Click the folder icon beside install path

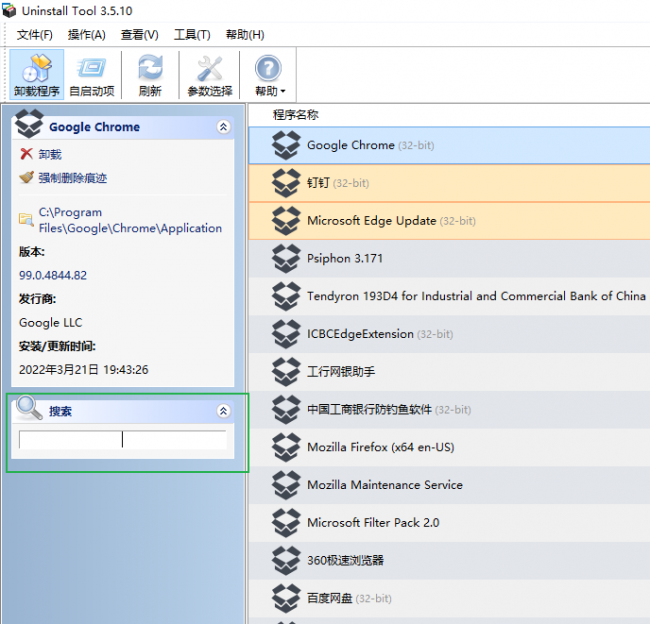pyautogui.click(x=26, y=219)
